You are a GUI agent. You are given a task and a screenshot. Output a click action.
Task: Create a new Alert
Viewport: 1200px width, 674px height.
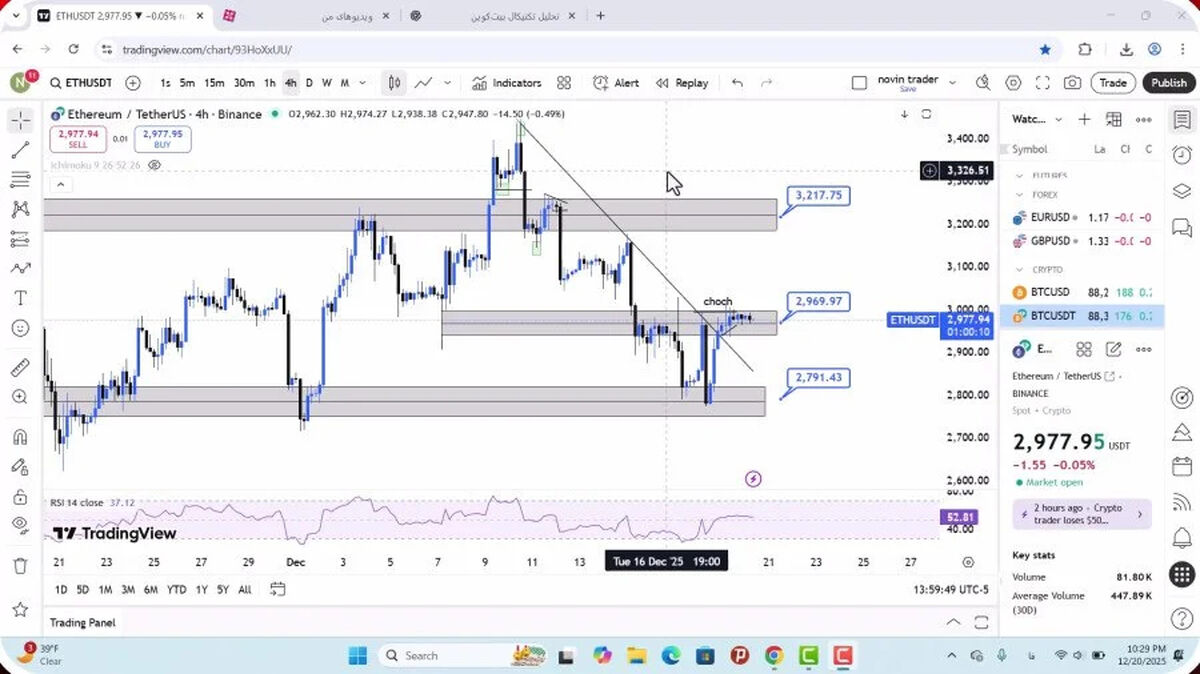point(616,83)
